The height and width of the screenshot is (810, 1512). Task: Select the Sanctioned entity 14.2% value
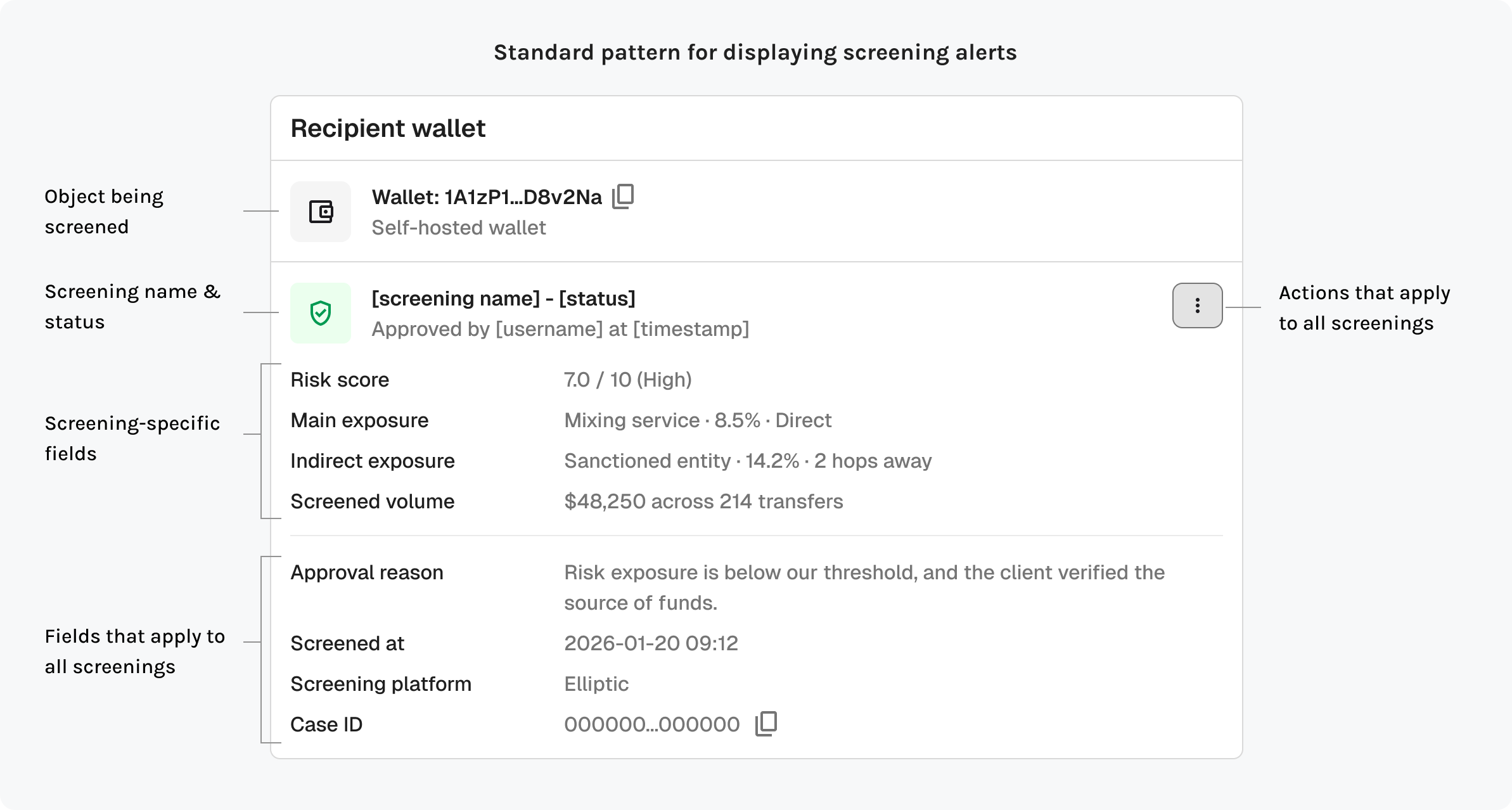click(748, 461)
